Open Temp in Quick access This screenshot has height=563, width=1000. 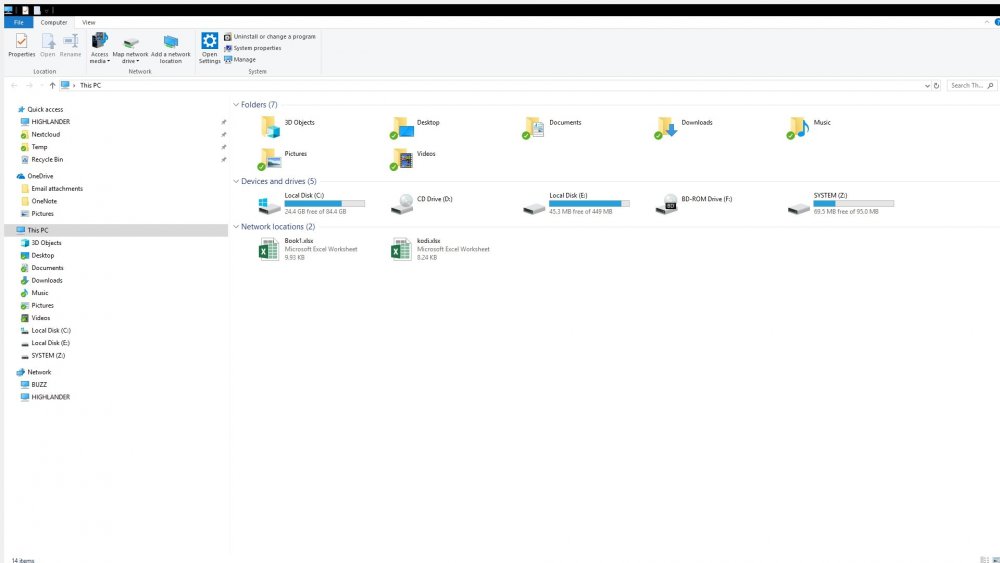click(39, 147)
